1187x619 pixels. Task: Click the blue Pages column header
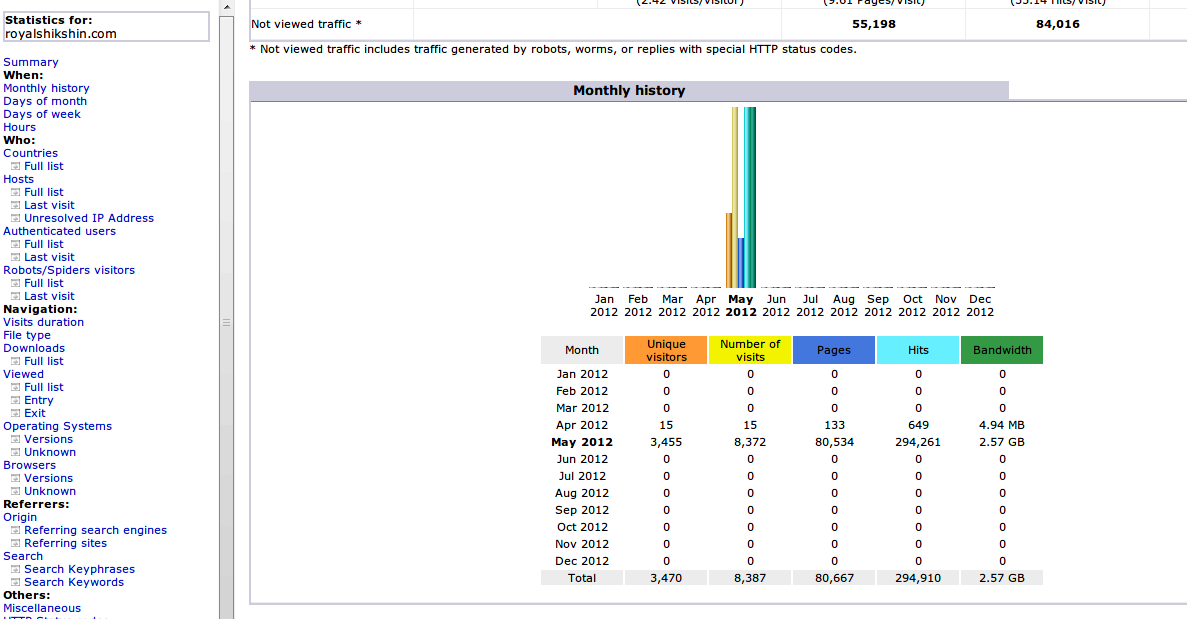[x=834, y=350]
